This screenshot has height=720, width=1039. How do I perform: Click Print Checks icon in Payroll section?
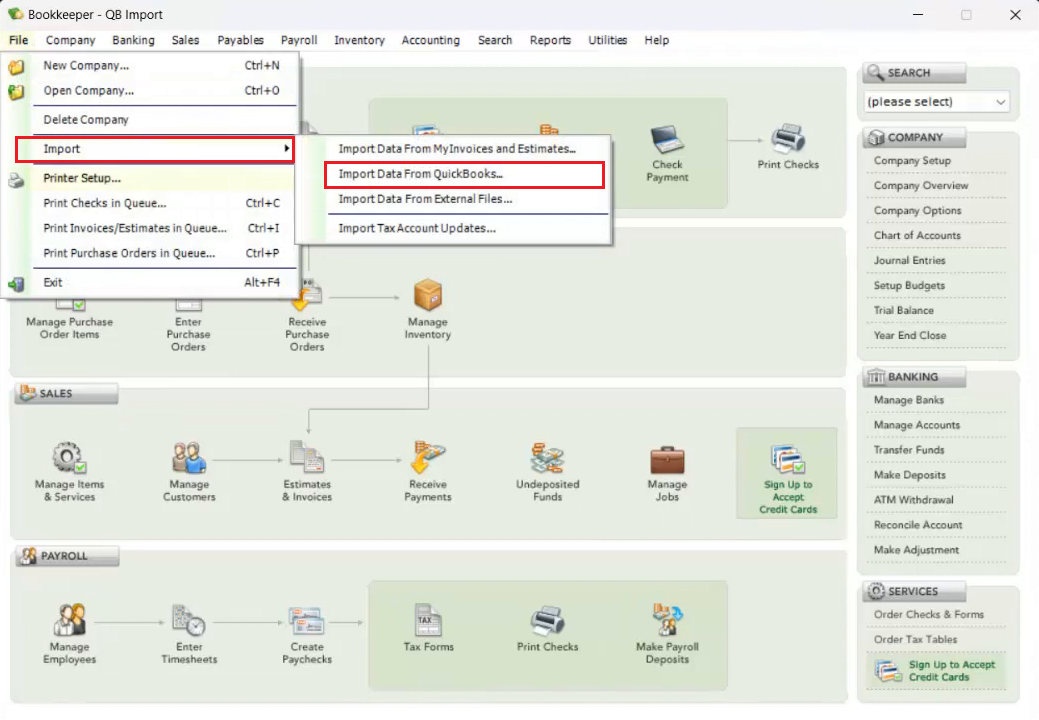[x=547, y=621]
